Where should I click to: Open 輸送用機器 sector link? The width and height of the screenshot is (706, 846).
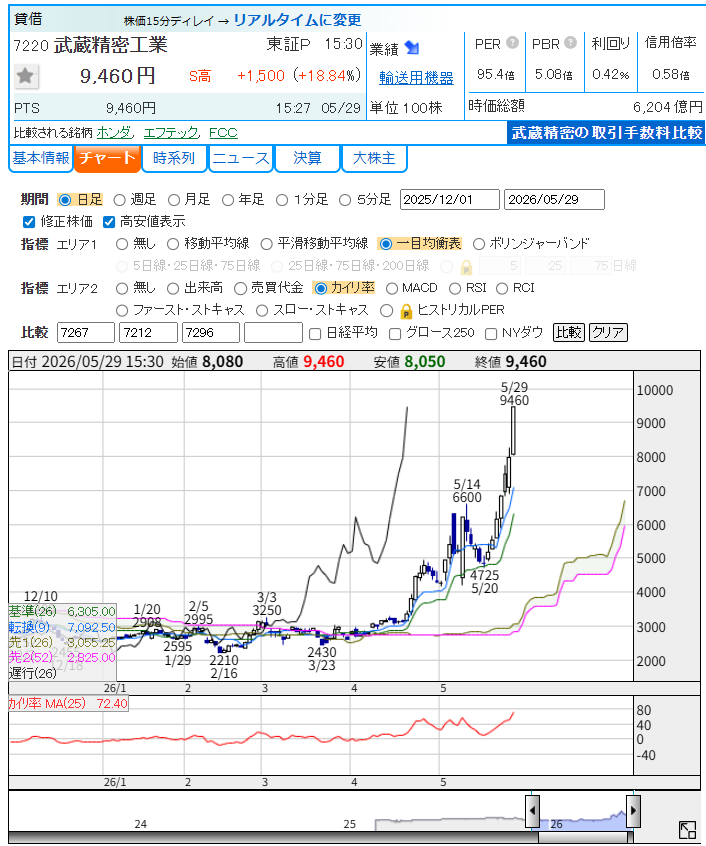pos(416,78)
